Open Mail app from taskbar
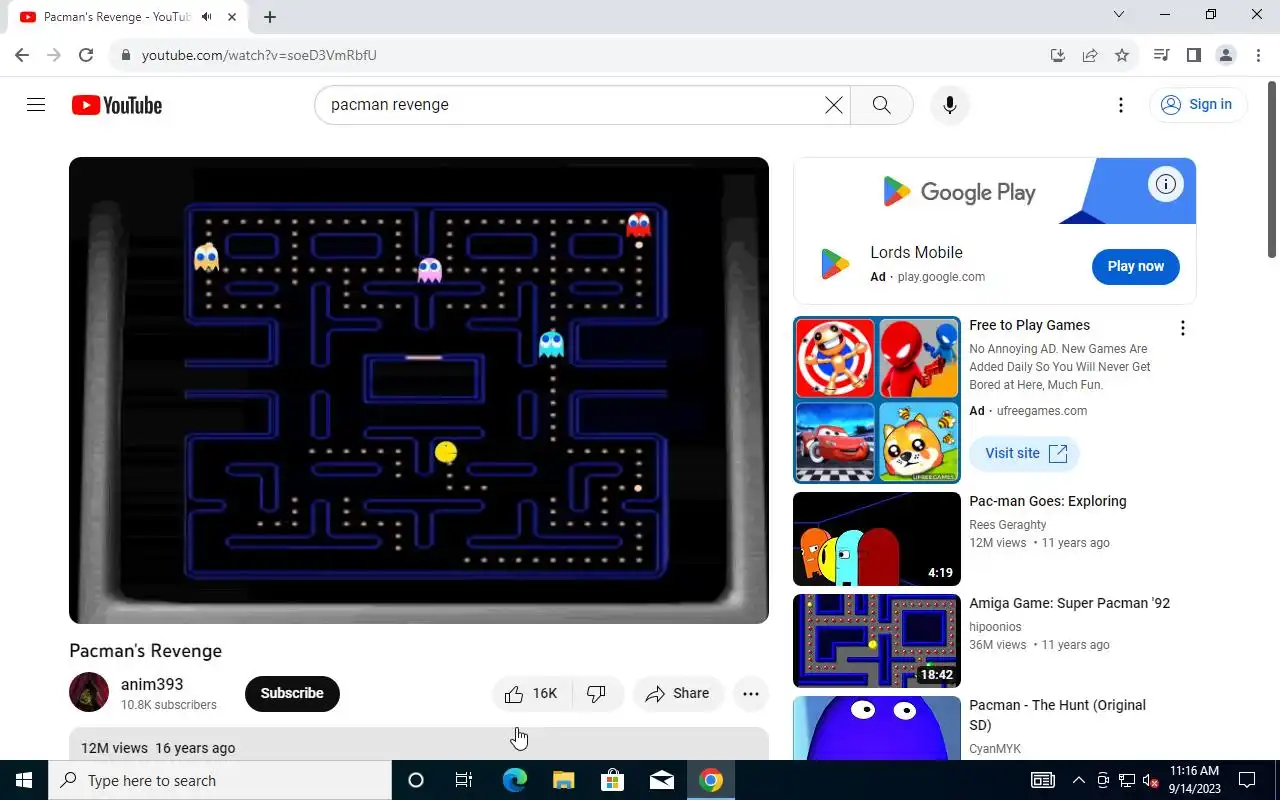1280x800 pixels. tap(661, 780)
